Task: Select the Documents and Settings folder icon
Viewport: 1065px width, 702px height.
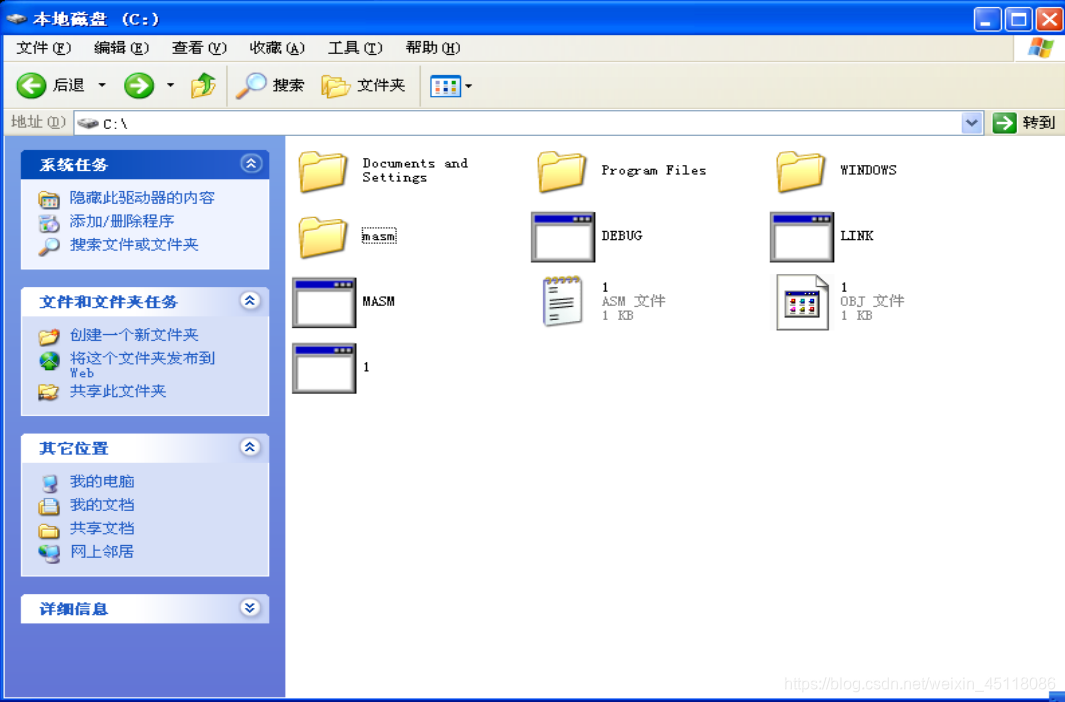Action: pyautogui.click(x=323, y=171)
